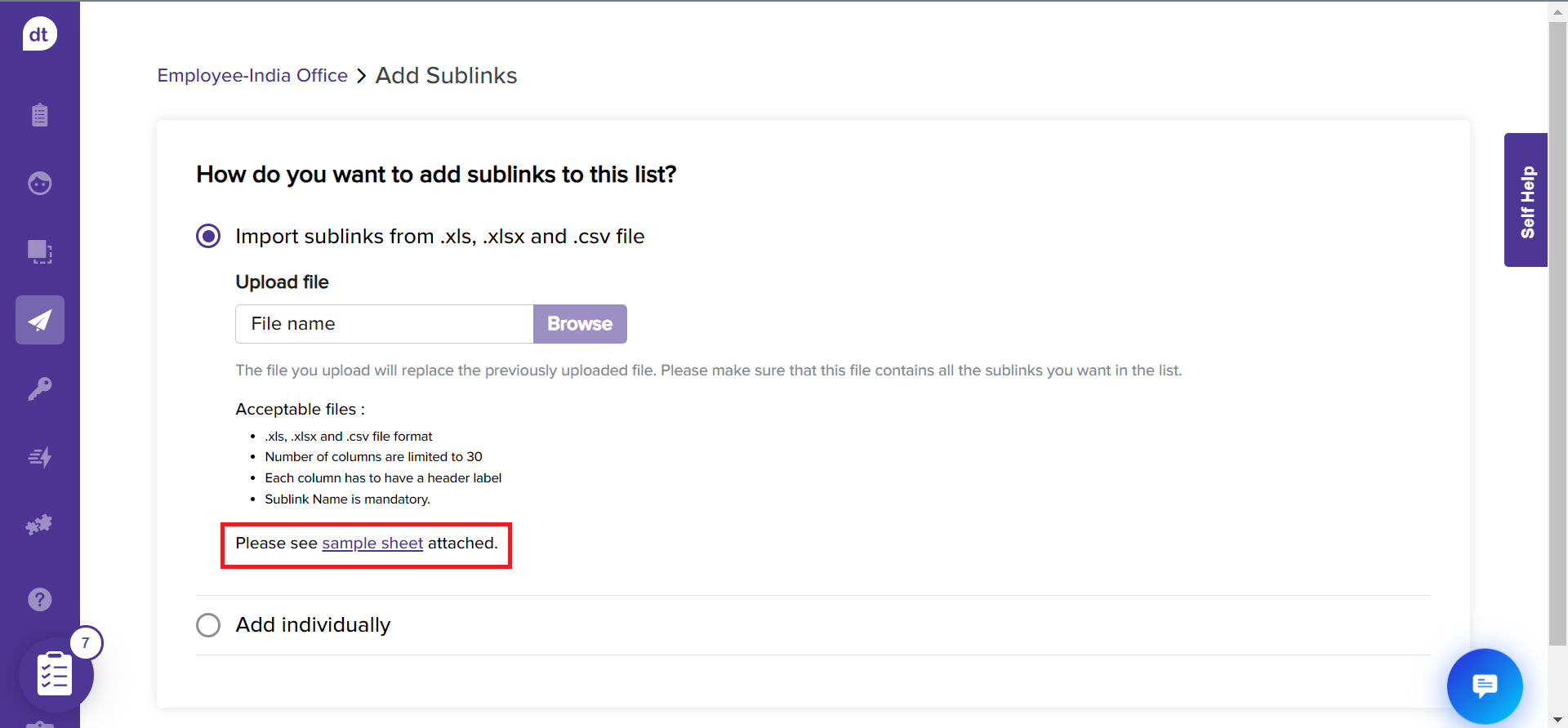1568x728 pixels.
Task: Click the vertical page scrollbar
Action: (1557, 326)
